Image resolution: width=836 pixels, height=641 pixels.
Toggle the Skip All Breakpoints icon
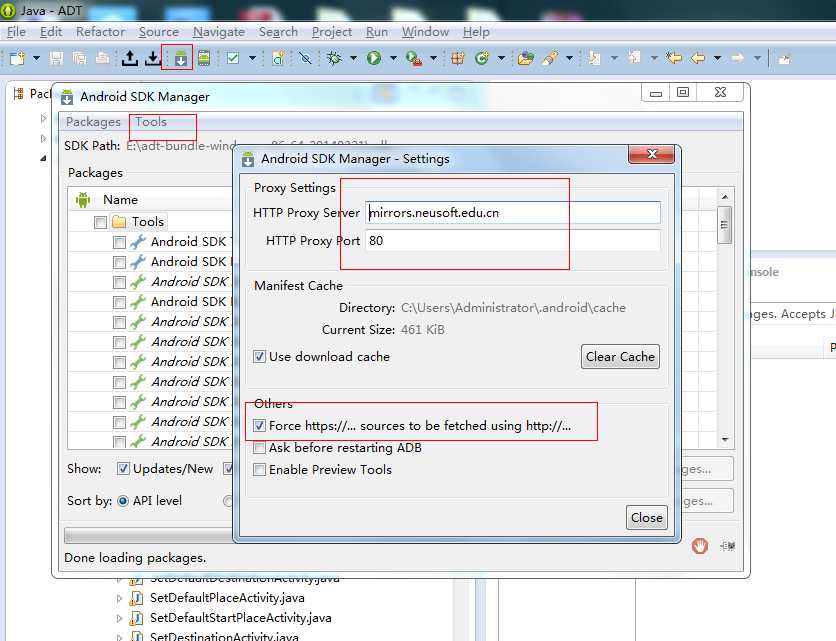305,58
